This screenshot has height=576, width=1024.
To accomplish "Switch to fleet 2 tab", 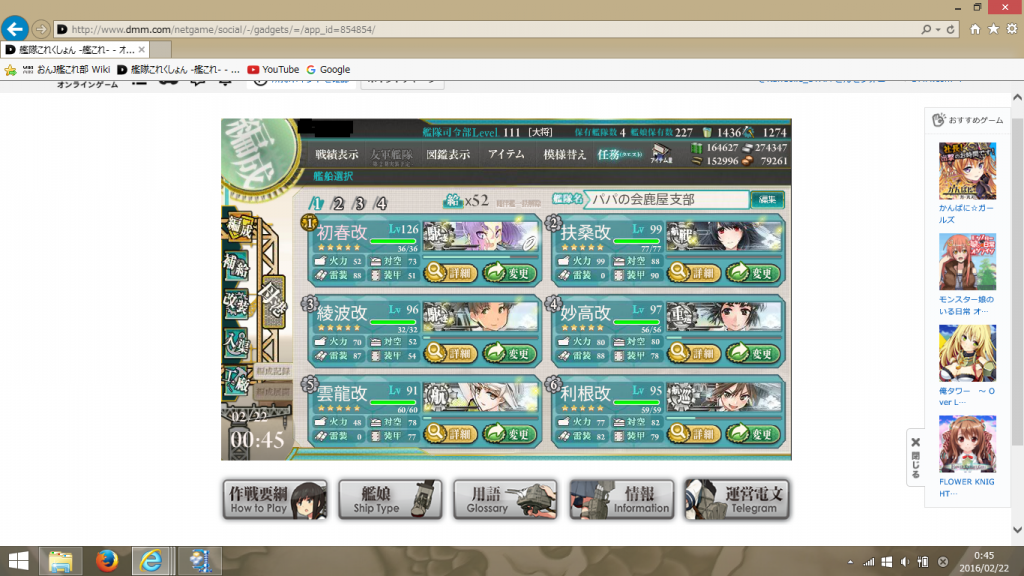I will 338,203.
